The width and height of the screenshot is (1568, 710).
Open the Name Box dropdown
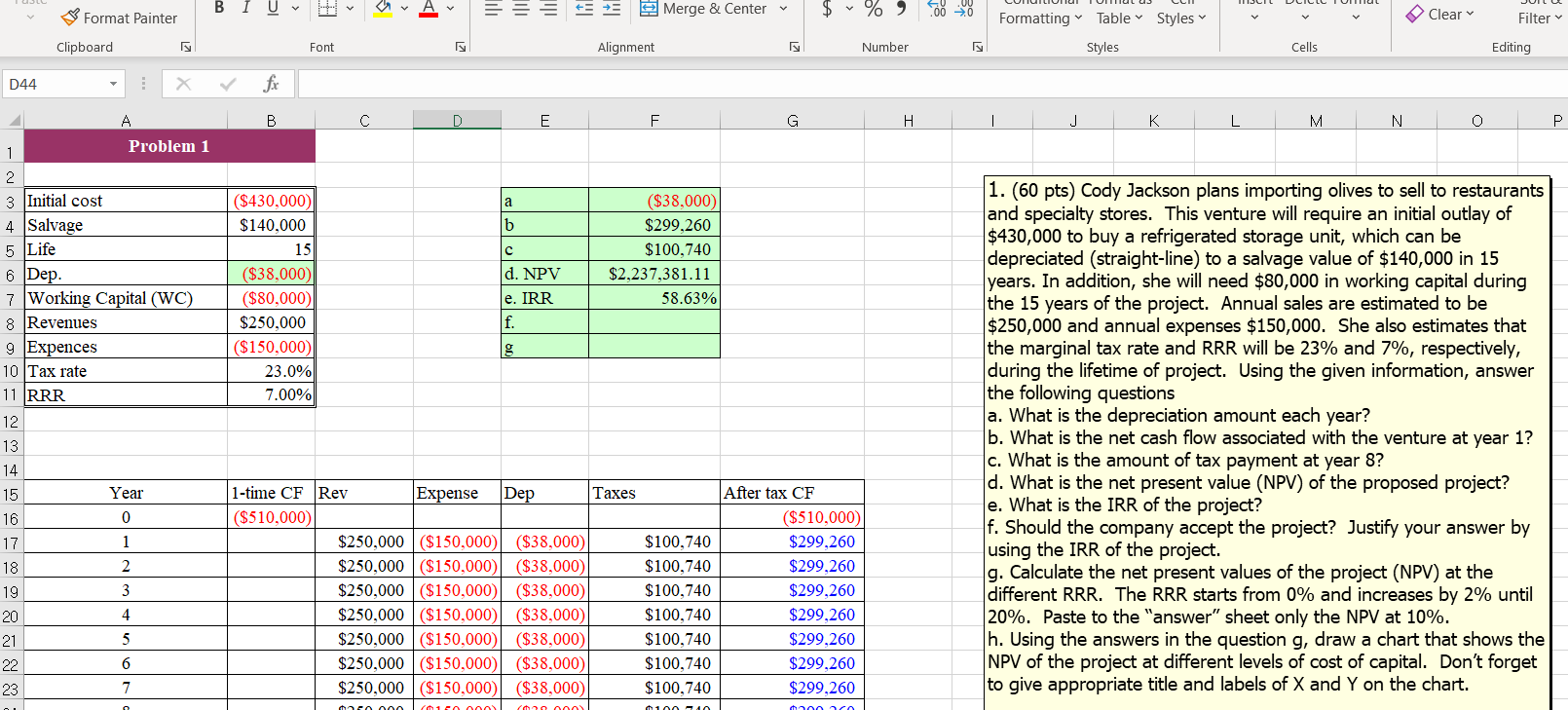(x=113, y=84)
